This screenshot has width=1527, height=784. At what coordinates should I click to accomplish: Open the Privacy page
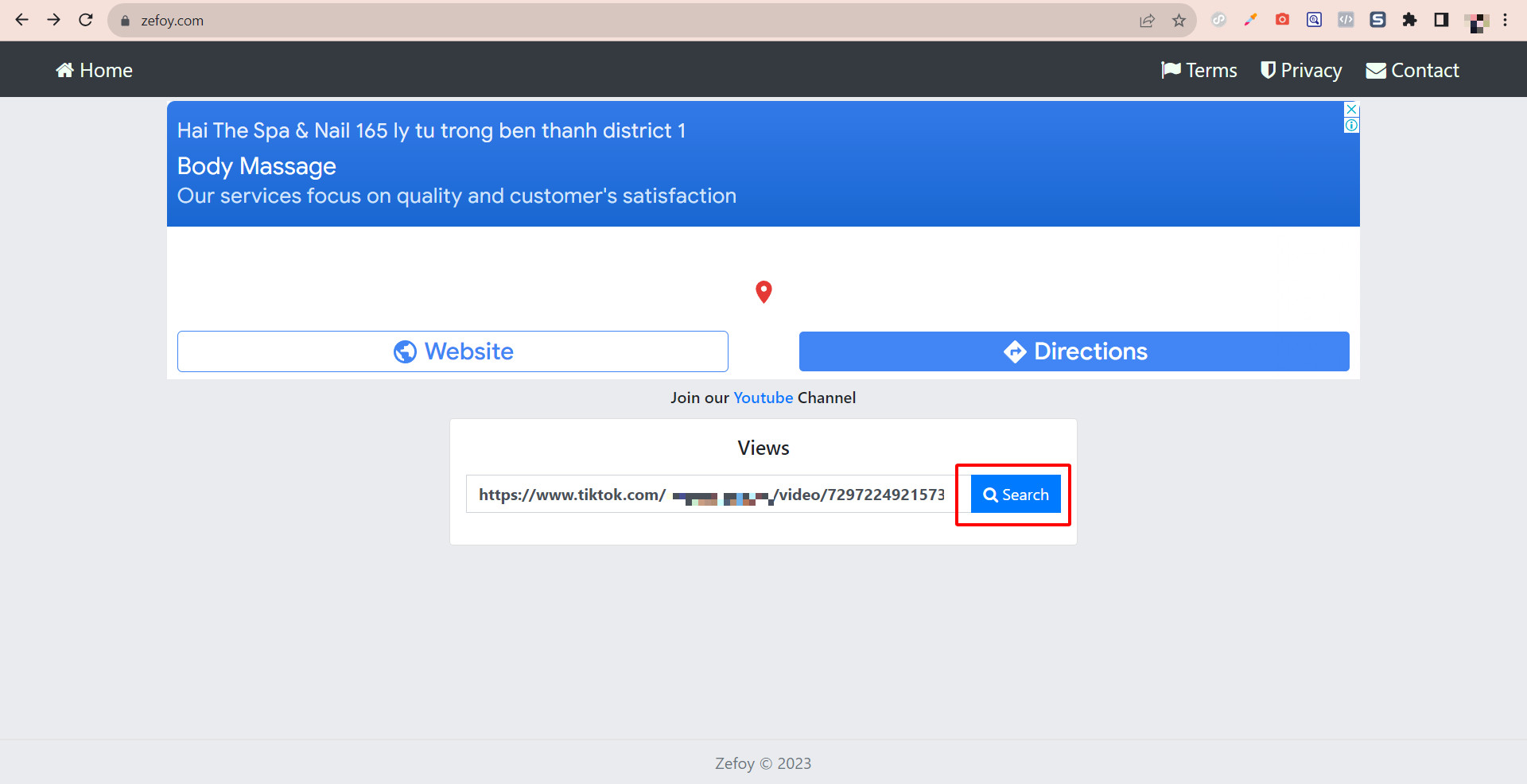coord(1301,70)
